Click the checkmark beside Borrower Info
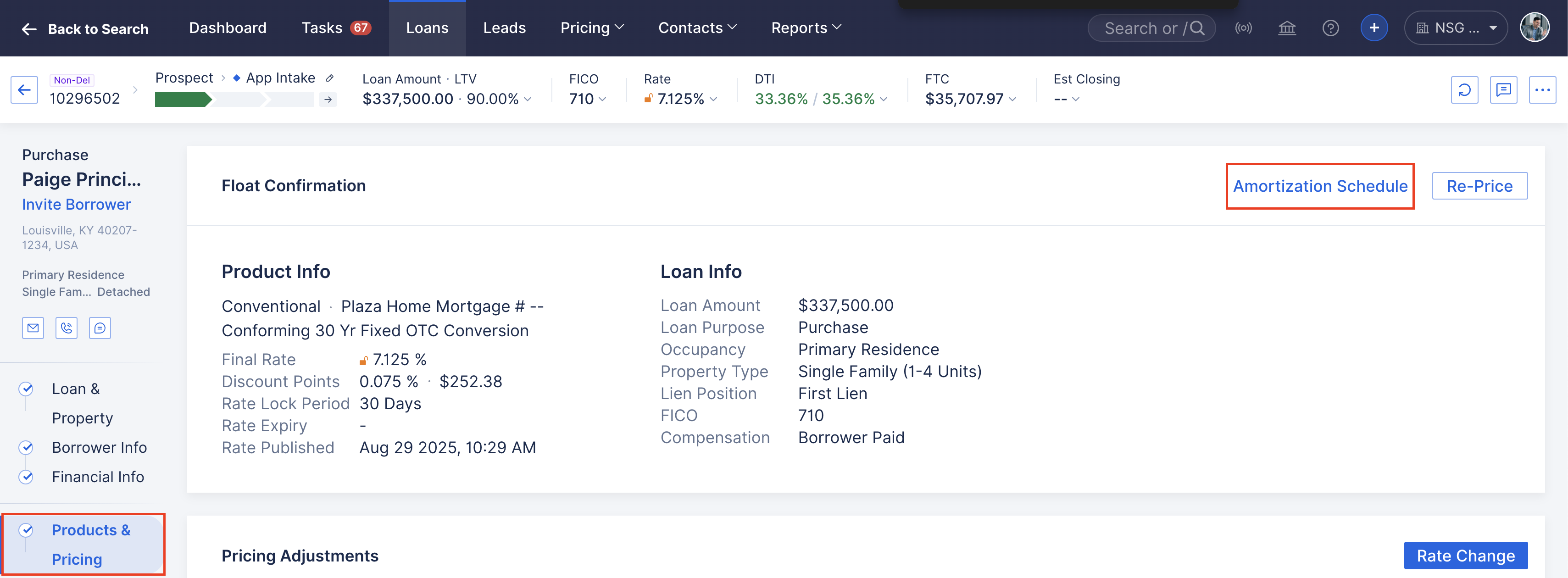 pos(26,447)
